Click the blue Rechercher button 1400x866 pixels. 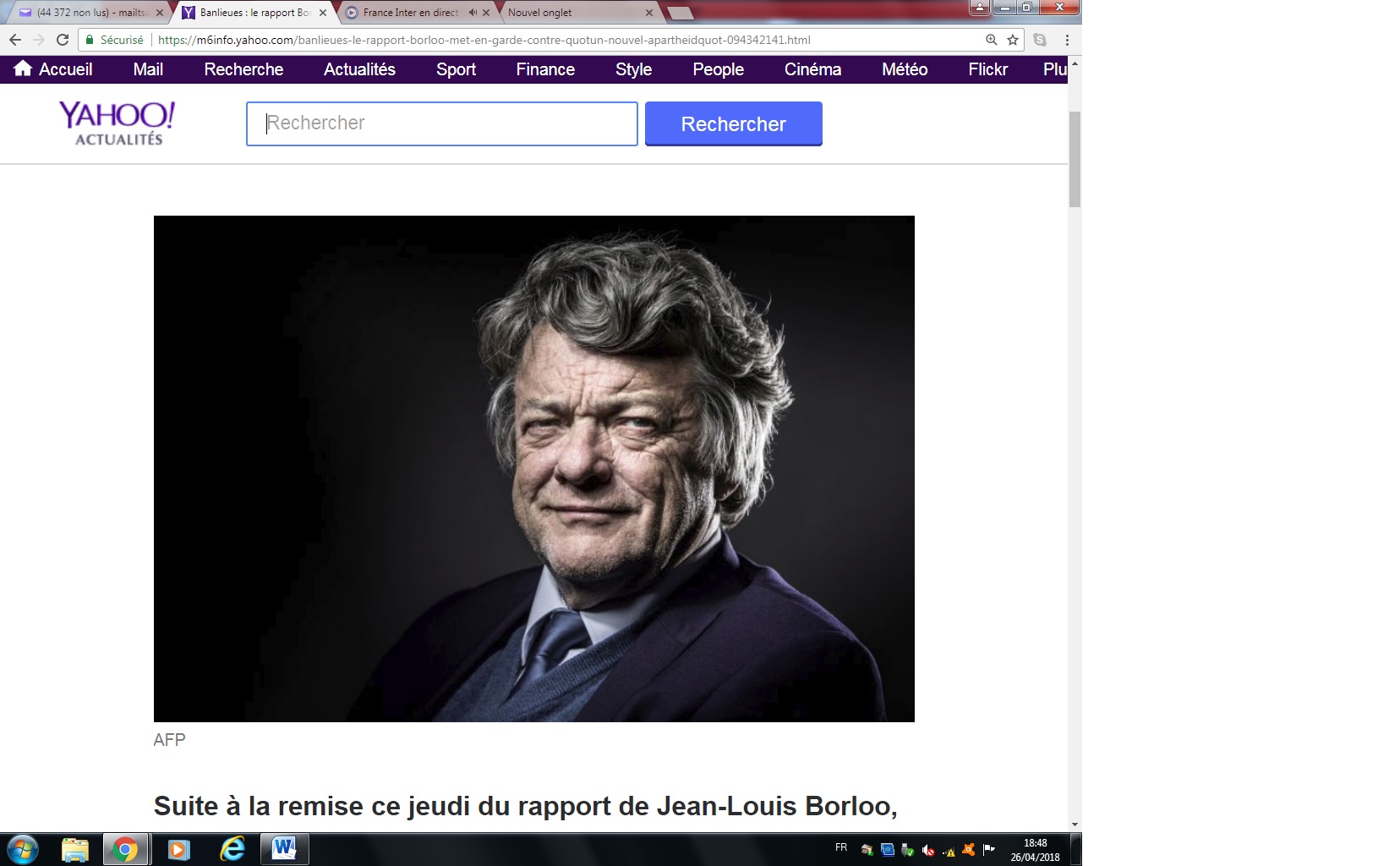point(734,123)
